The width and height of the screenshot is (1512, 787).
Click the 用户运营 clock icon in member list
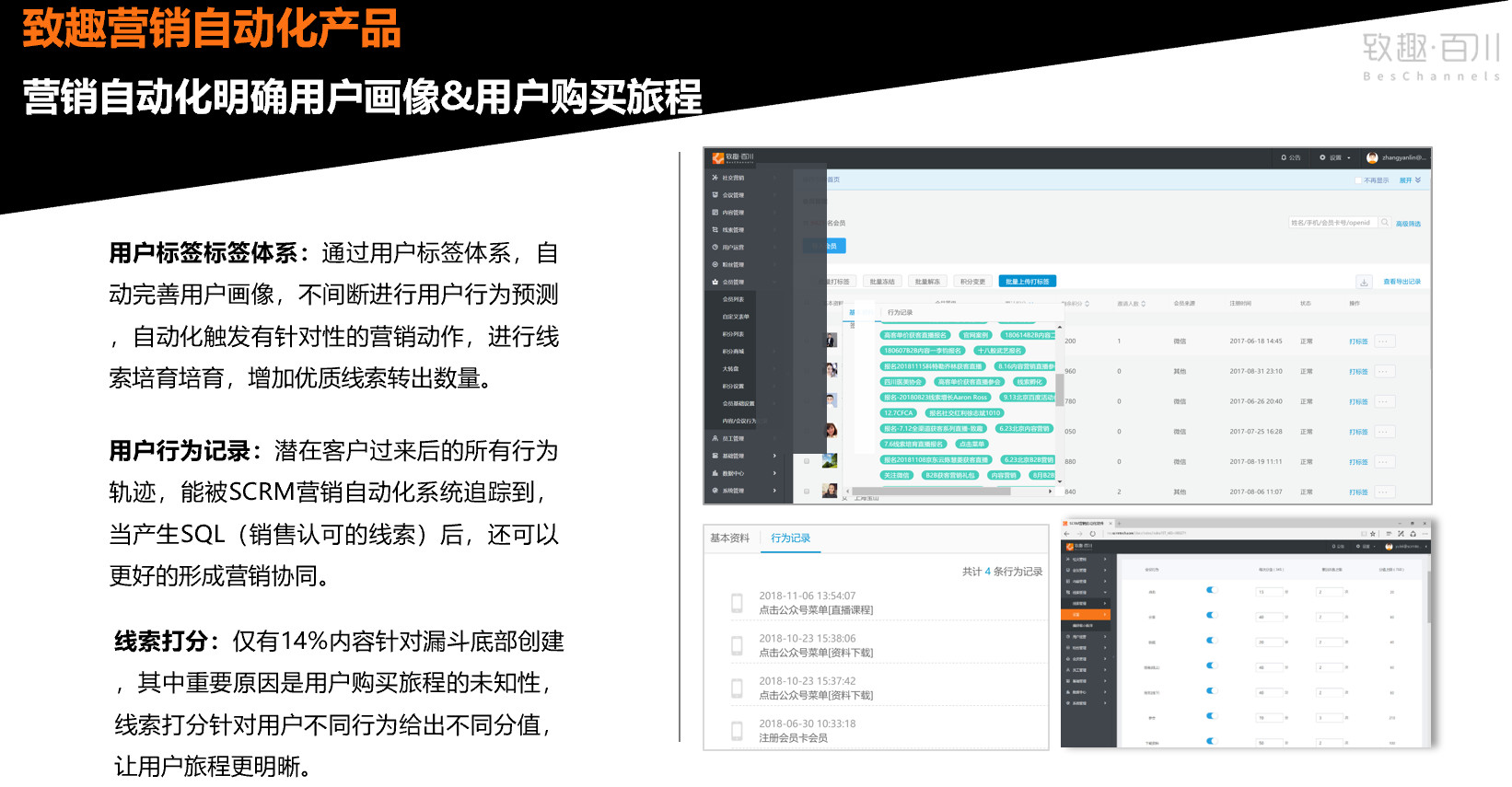point(715,248)
